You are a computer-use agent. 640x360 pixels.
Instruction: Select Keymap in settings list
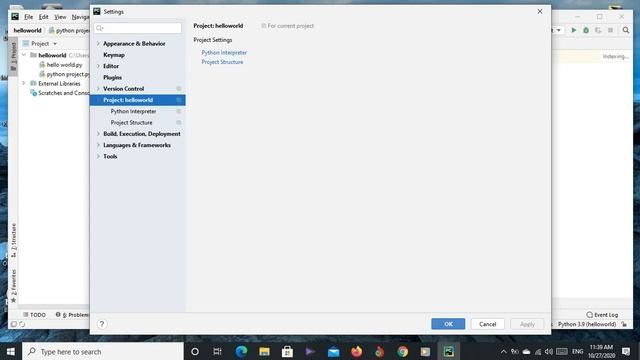click(114, 55)
